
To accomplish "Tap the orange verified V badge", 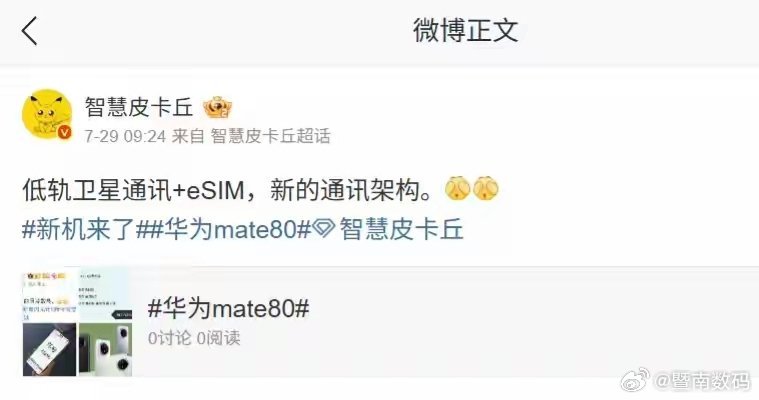I will [x=64, y=132].
